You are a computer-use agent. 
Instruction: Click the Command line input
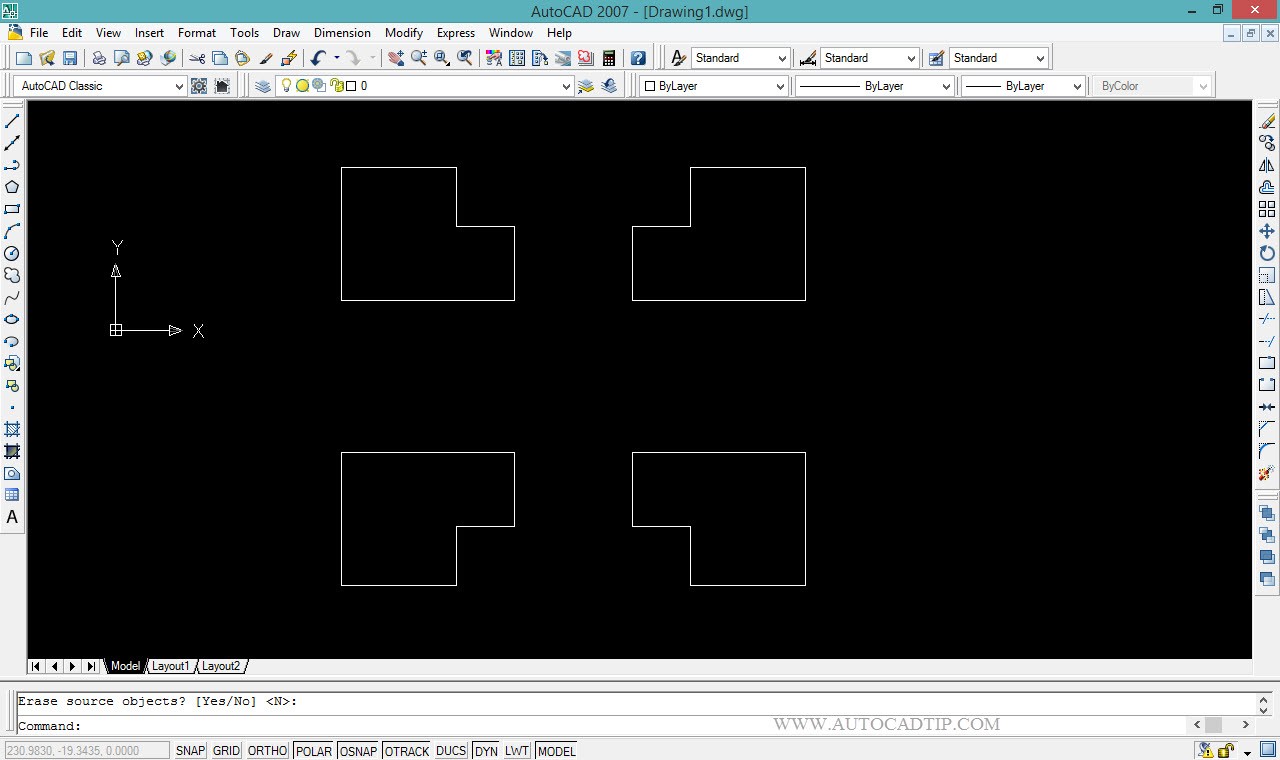(x=600, y=725)
